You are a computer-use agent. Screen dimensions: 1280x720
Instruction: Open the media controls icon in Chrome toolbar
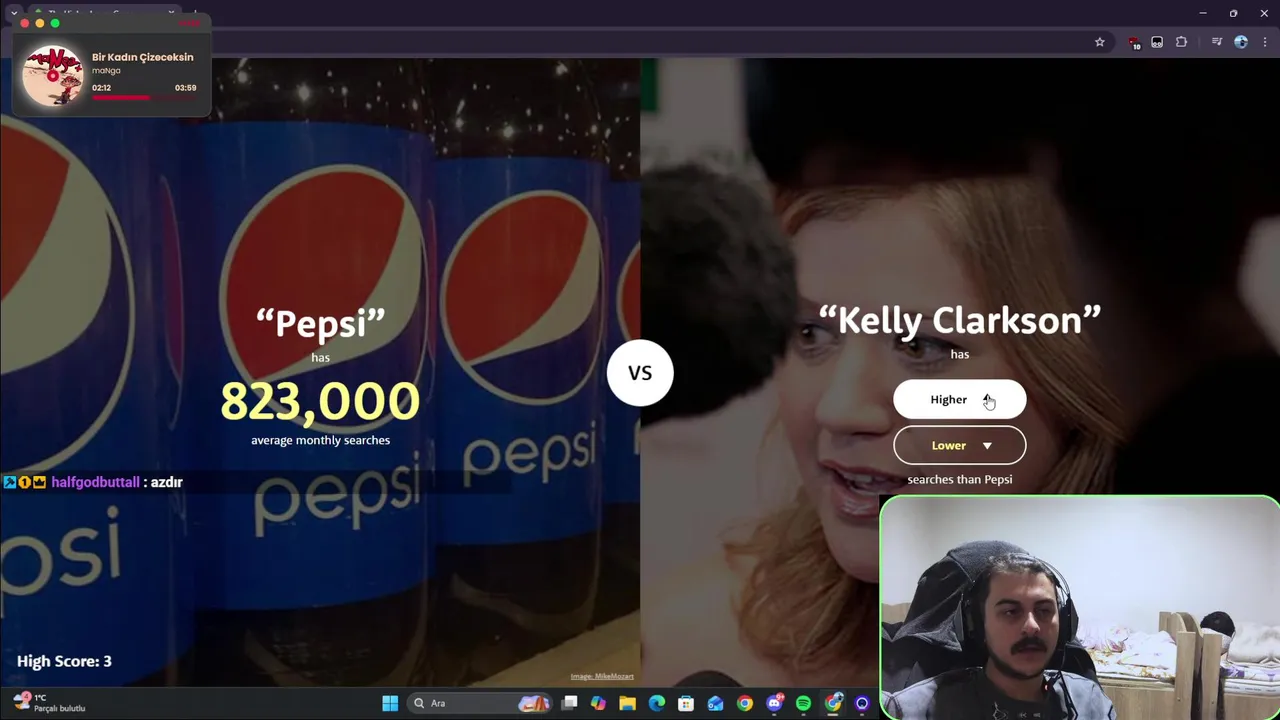point(1216,42)
